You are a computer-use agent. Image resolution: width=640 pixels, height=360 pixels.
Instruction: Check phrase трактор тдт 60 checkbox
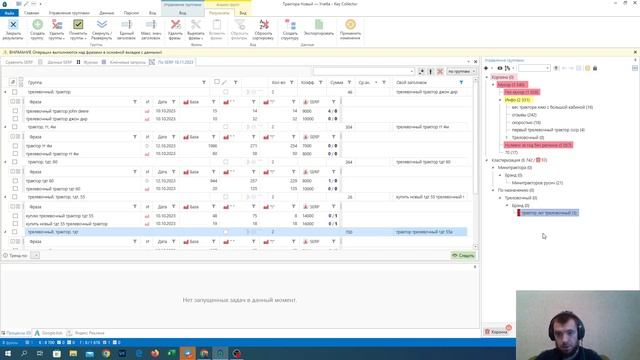(15, 181)
